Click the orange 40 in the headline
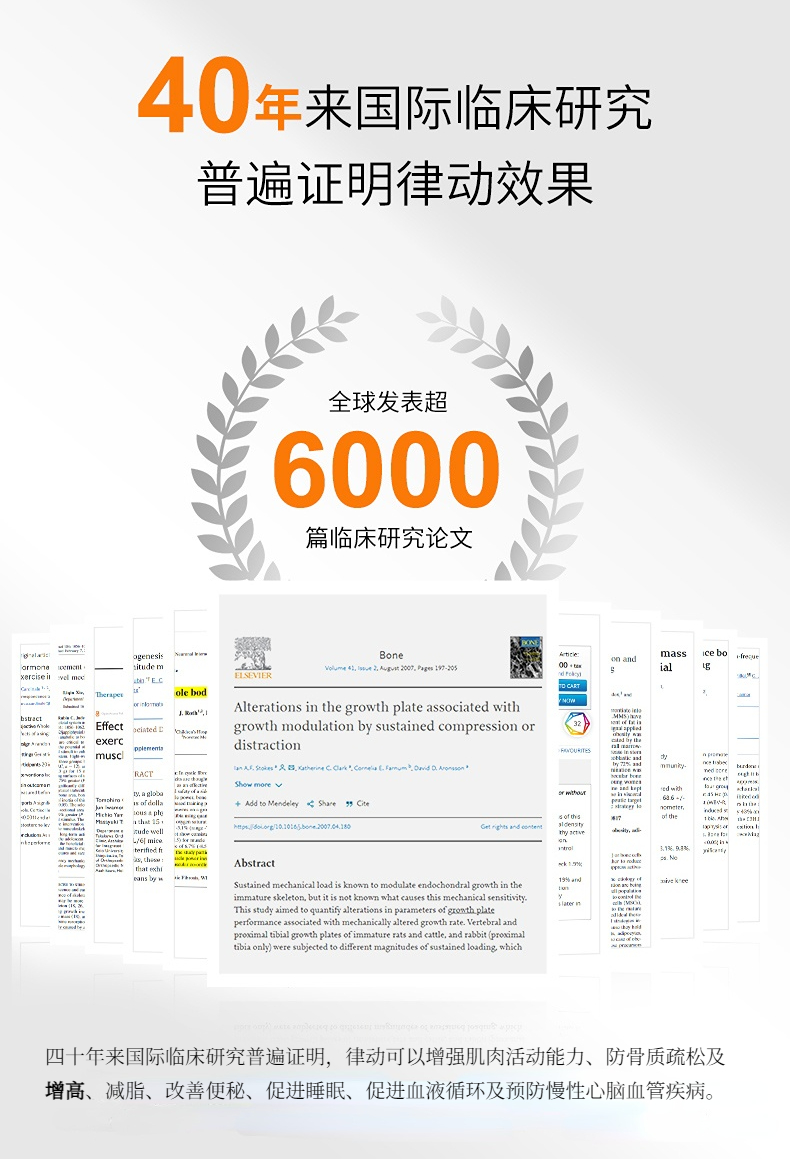Viewport: 790px width, 1159px height. (x=194, y=95)
